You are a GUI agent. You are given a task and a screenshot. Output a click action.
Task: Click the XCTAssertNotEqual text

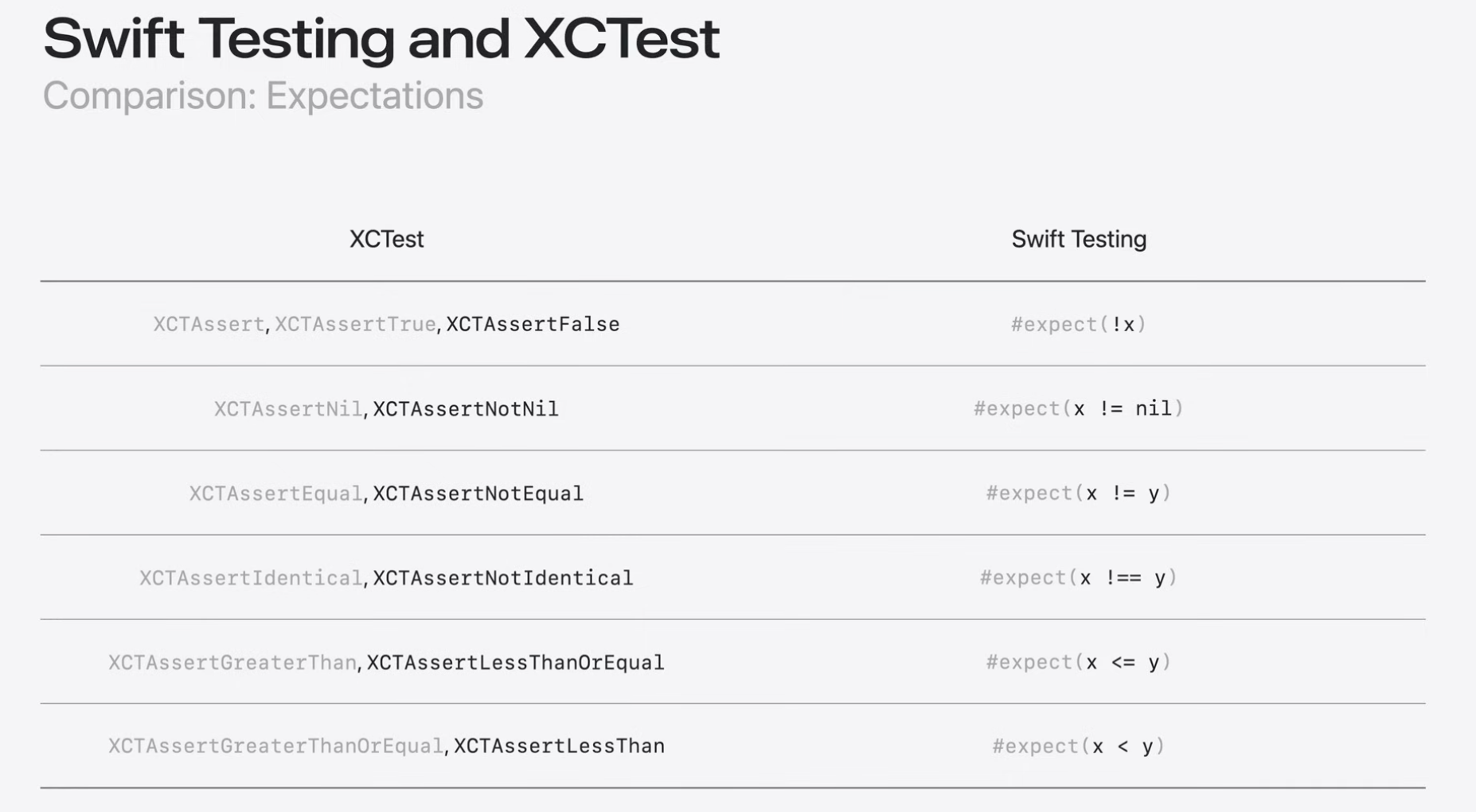tap(478, 494)
